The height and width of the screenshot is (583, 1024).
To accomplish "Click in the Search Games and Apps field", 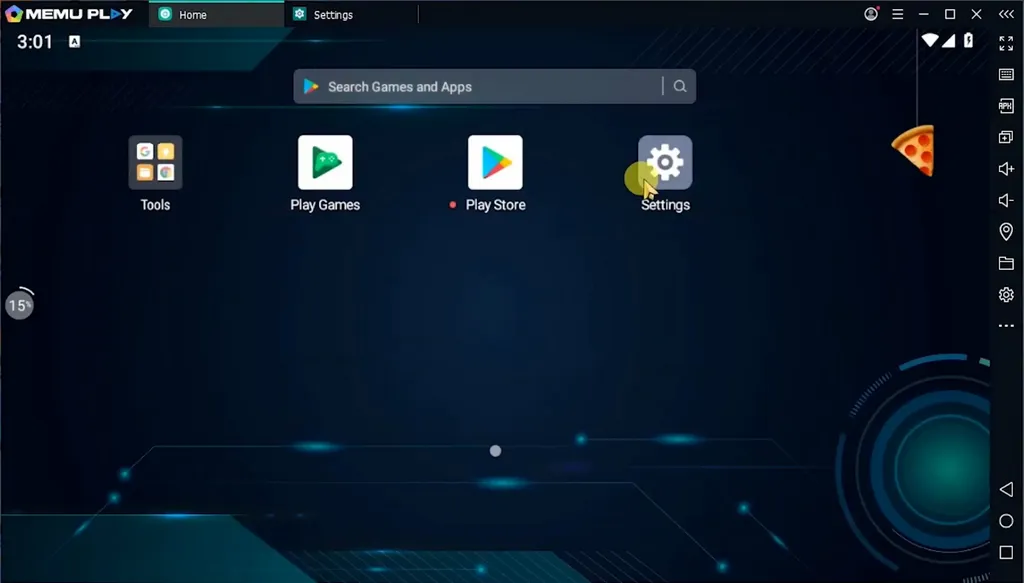I will click(x=494, y=86).
